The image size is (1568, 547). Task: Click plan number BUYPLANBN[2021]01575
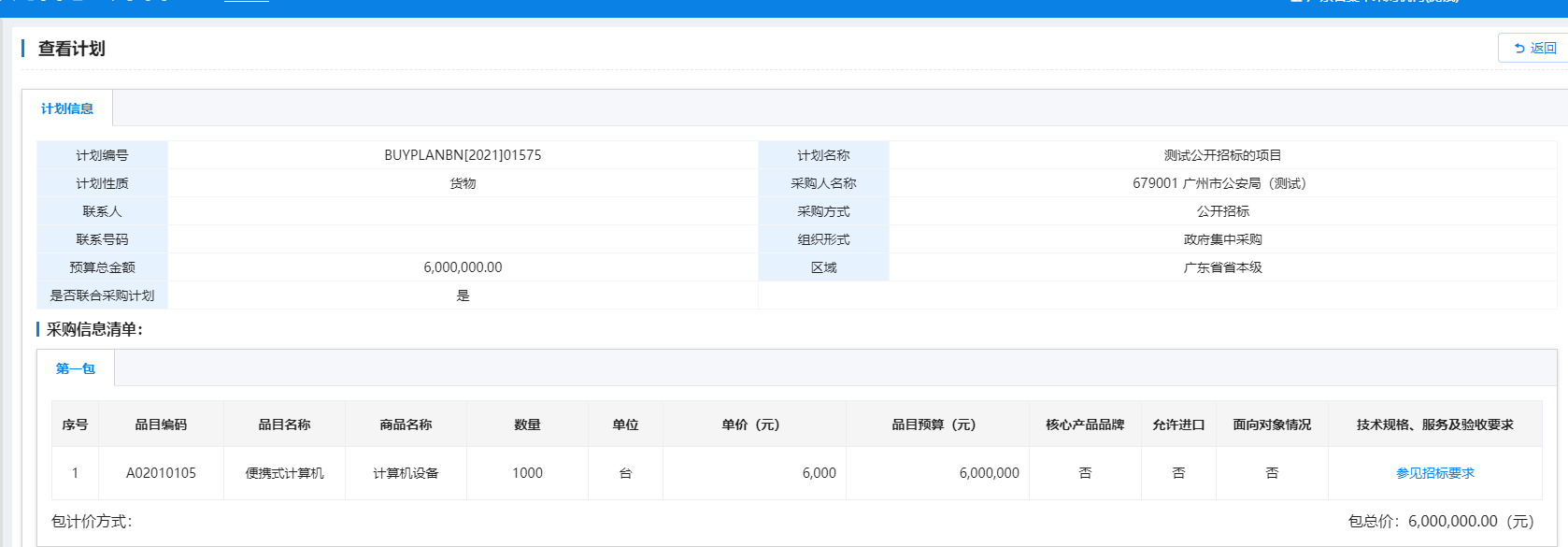click(463, 155)
